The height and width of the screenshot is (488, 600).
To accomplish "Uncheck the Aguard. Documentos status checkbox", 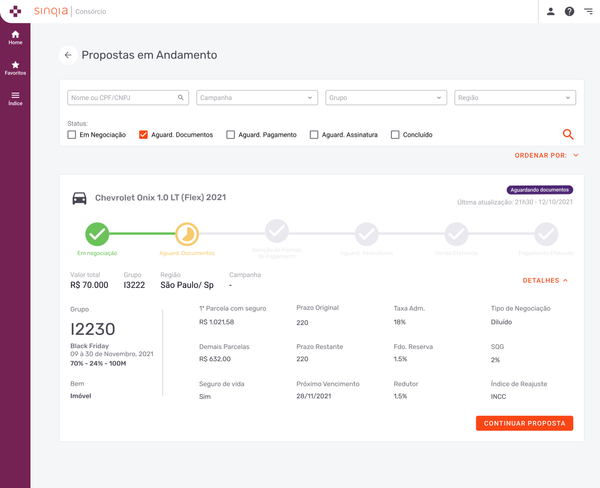I will pos(143,135).
